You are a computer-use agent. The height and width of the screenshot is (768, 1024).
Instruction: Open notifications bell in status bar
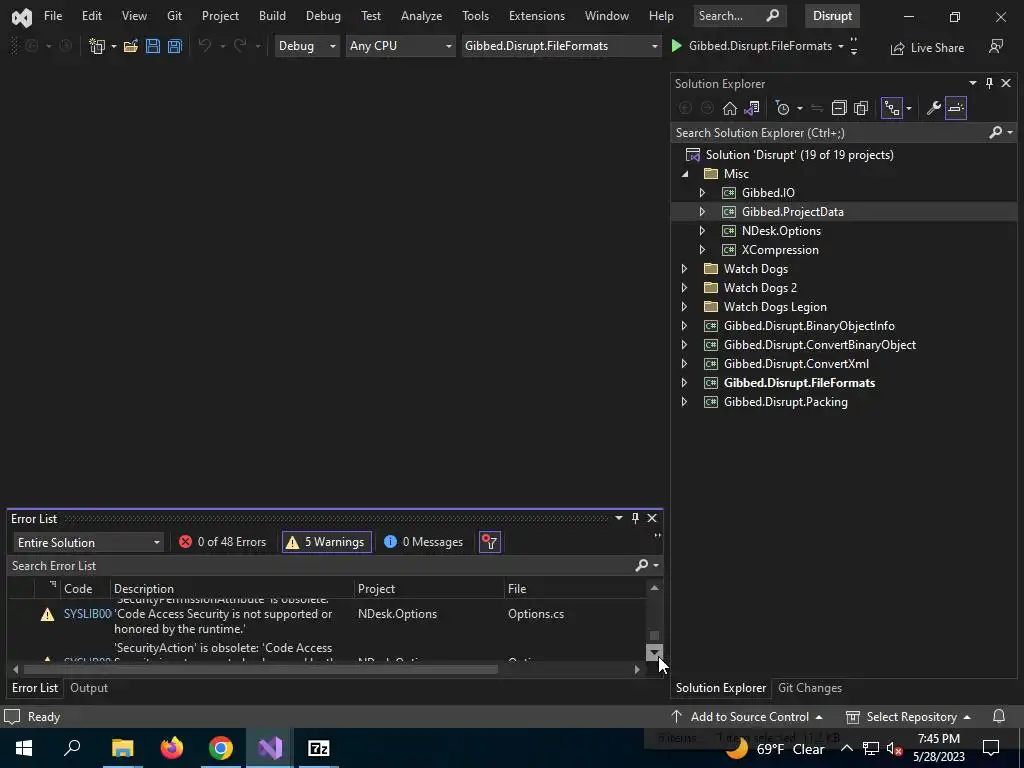point(999,716)
